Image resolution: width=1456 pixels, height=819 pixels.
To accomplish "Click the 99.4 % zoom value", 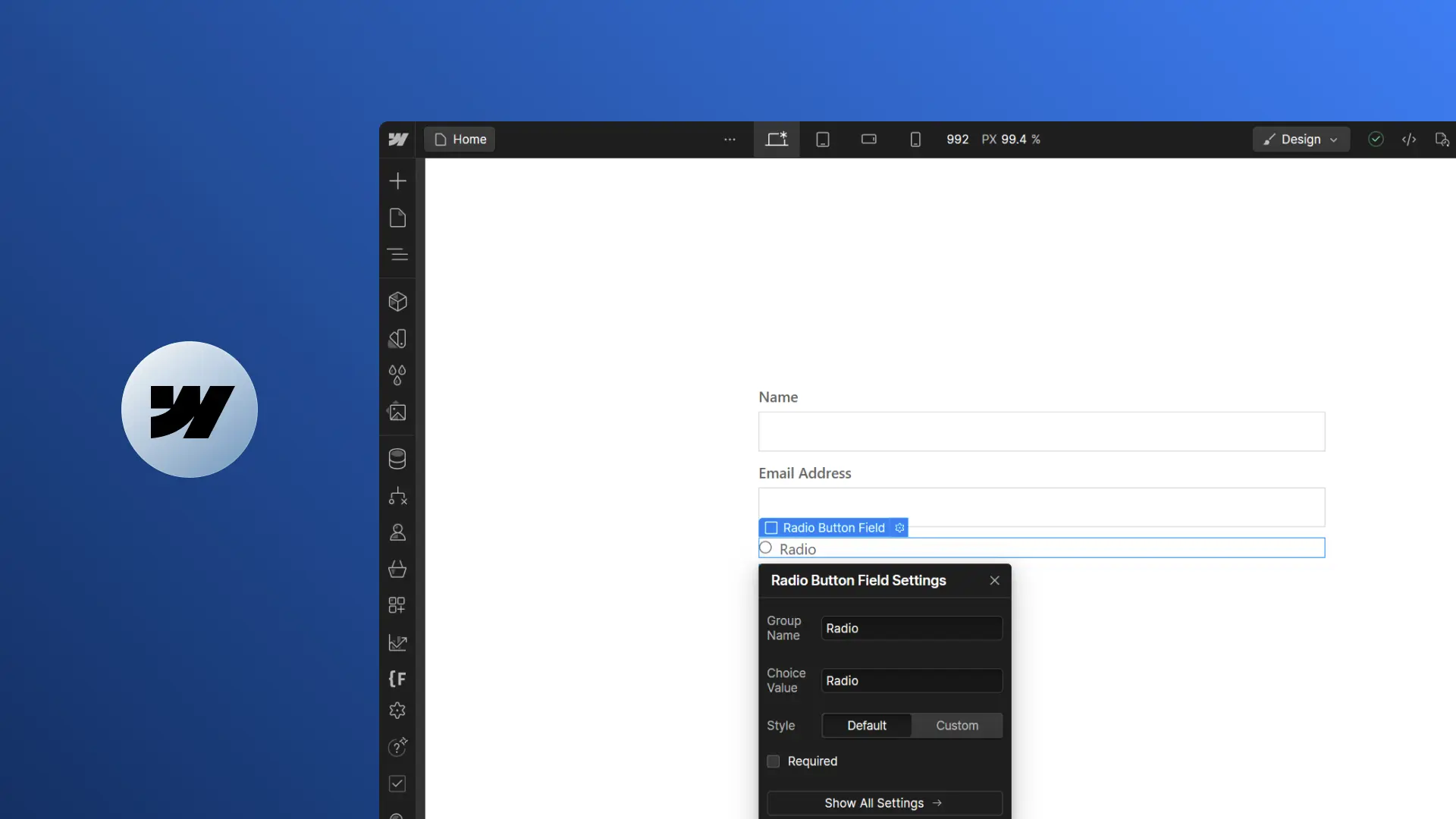I will pos(1021,140).
